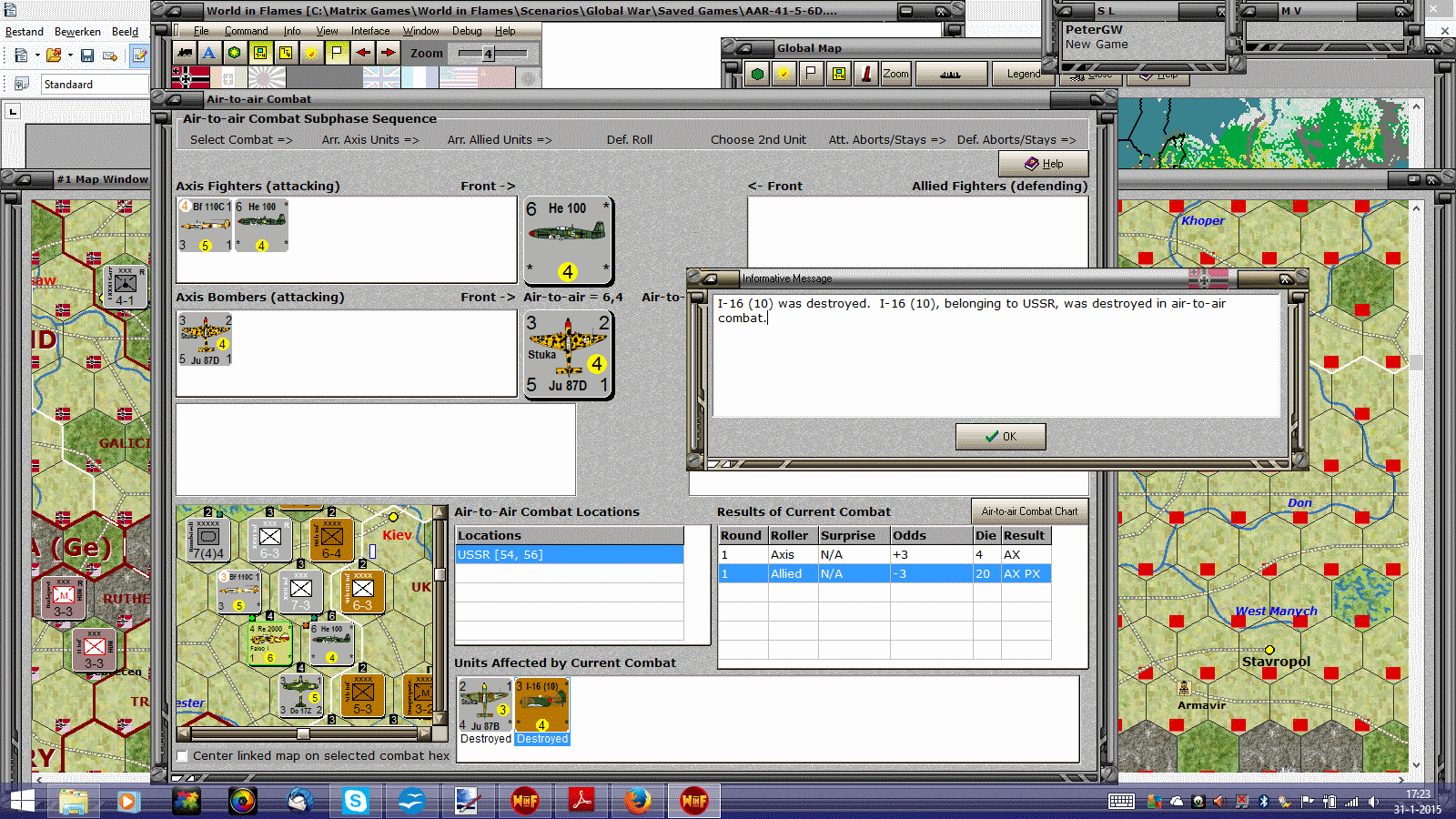Select the British Union Jack flag

click(x=381, y=77)
